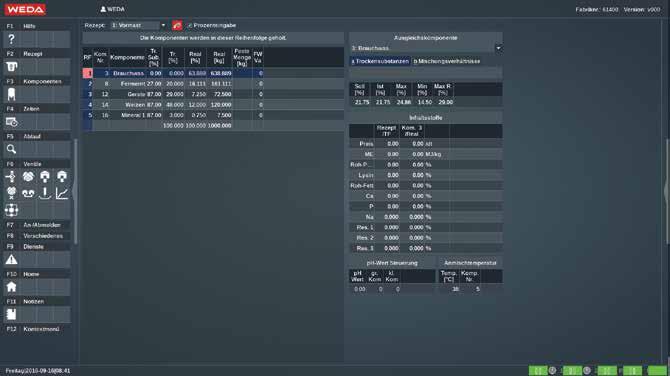Click the red recalculate icon beside Rezept dropdown
This screenshot has width=670, height=376.
tap(177, 26)
